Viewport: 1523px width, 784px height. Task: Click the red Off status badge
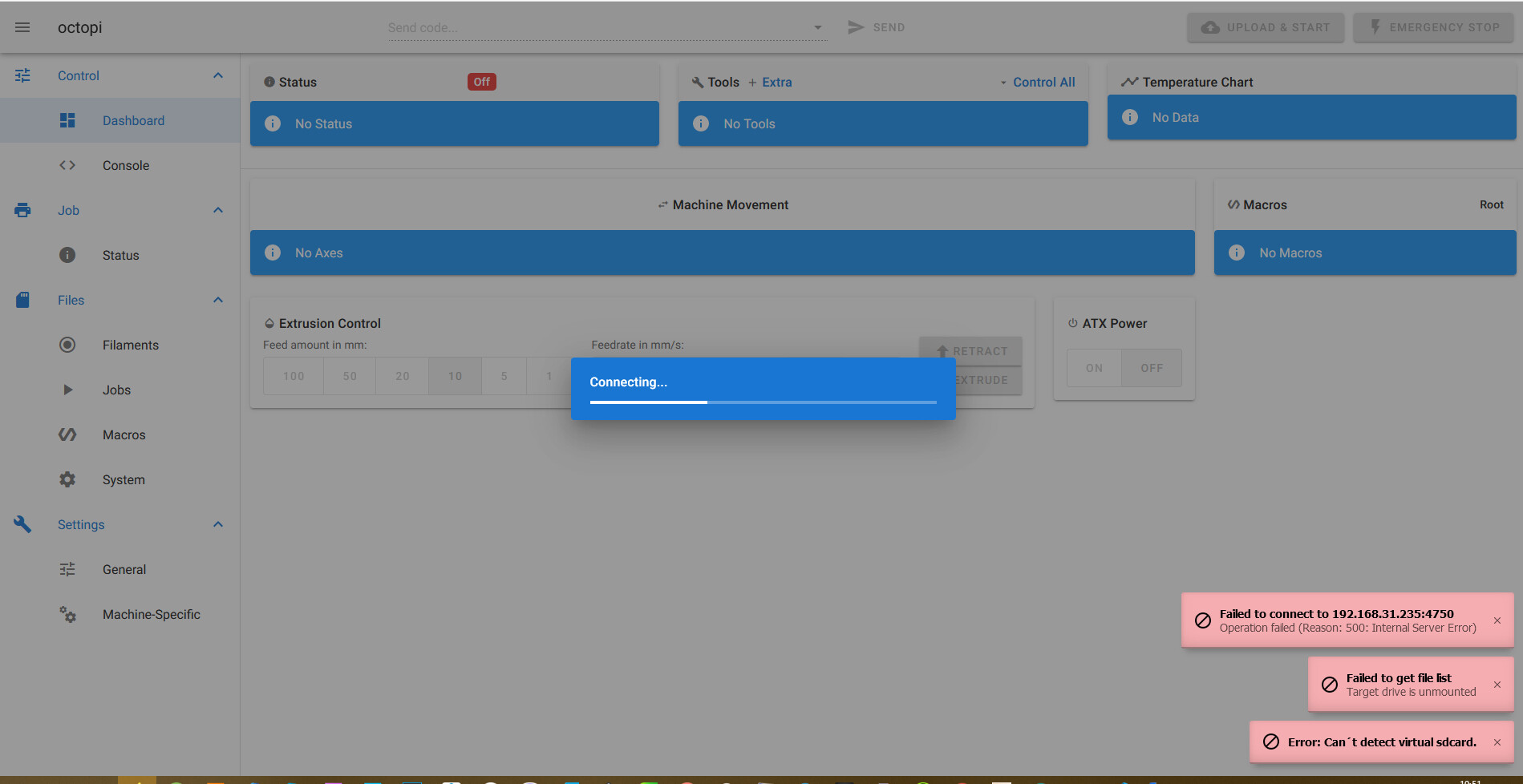tap(481, 82)
